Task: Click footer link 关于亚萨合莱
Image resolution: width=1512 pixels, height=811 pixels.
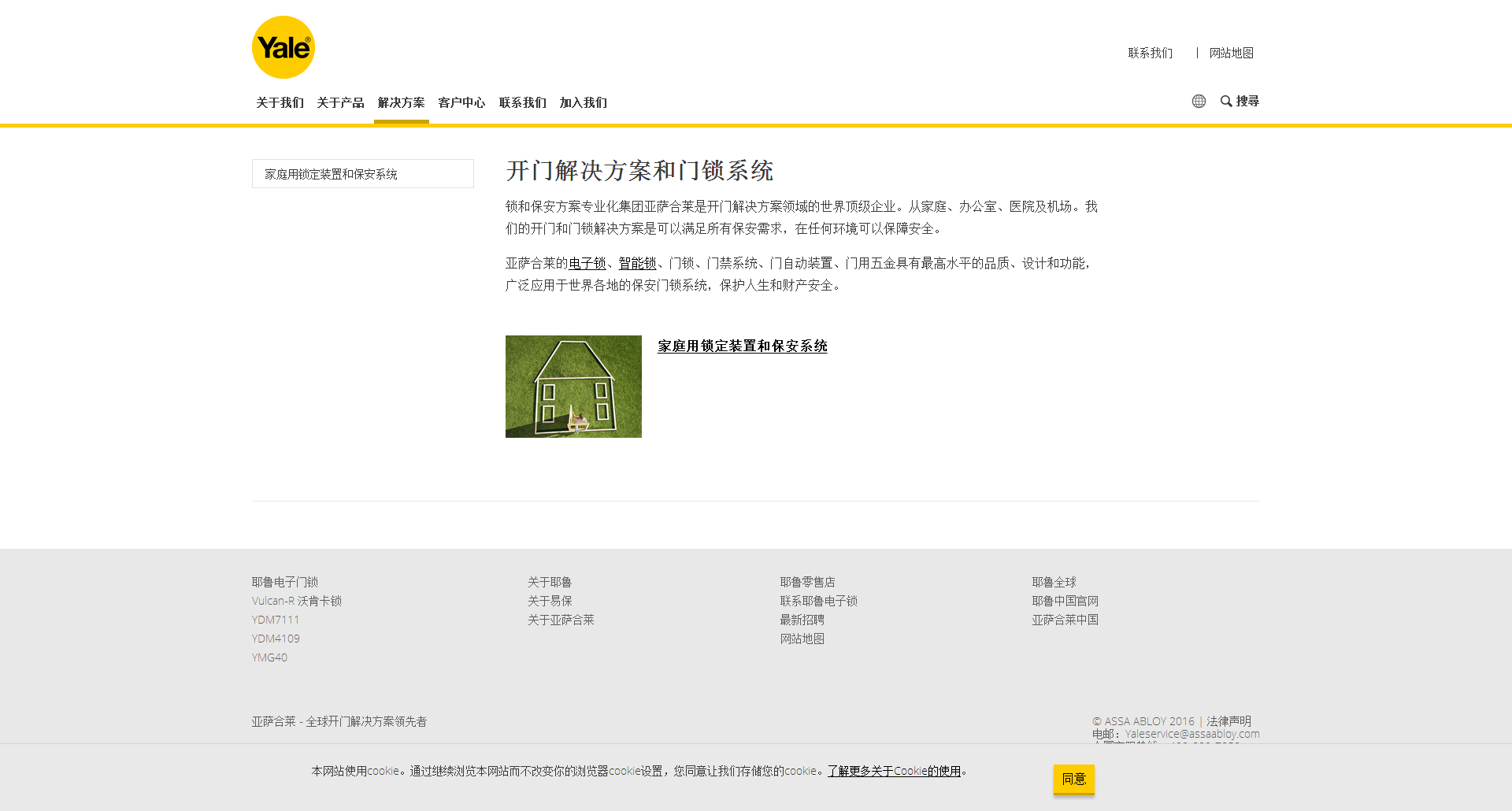Action: 561,620
